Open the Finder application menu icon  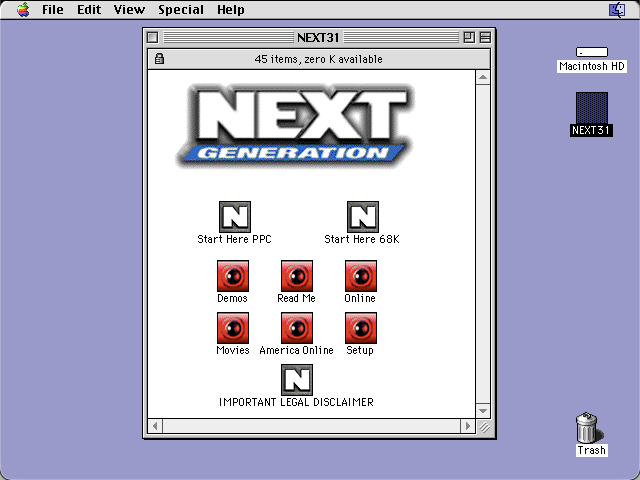617,9
